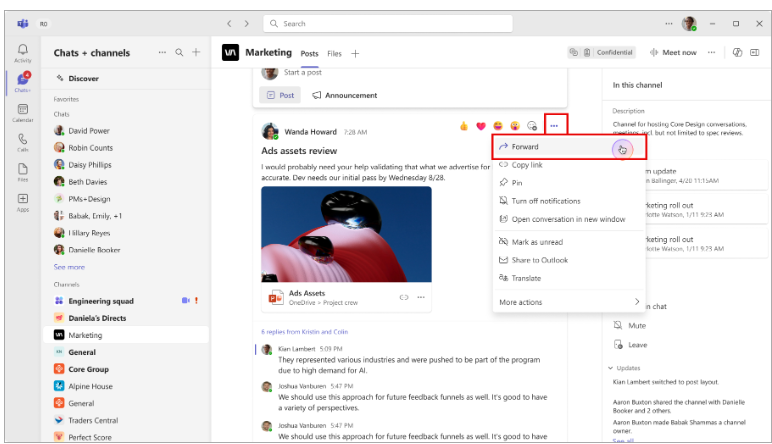The height and width of the screenshot is (444, 772).
Task: Open See more under chats
Action: 69,267
